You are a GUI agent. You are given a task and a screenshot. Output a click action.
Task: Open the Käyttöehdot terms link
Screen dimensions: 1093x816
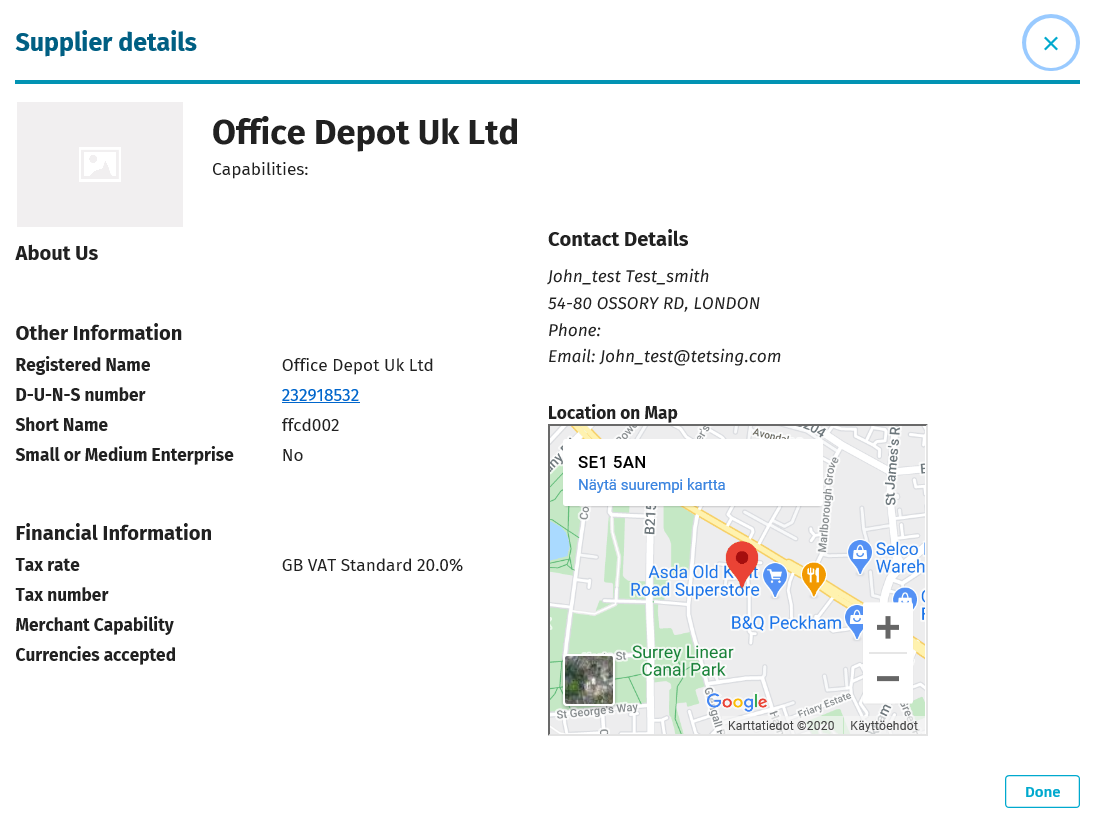[x=883, y=725]
